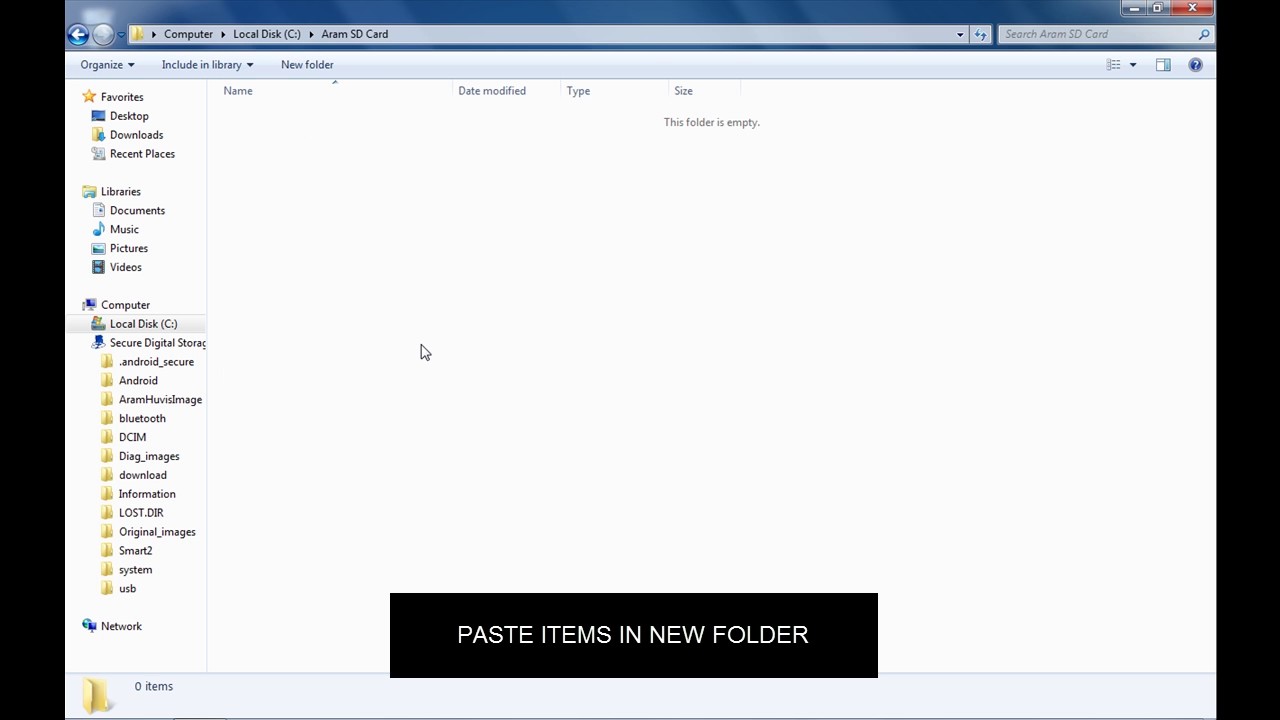The width and height of the screenshot is (1280, 720).
Task: Select the Computer breadcrumb in address bar
Action: (188, 34)
